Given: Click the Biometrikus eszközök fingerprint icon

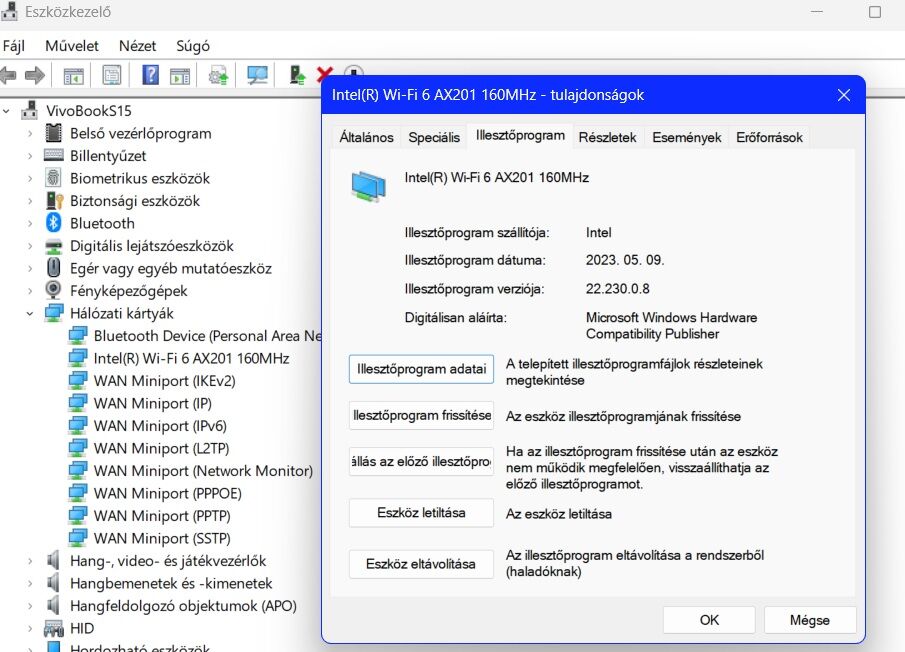Looking at the screenshot, I should click(x=53, y=178).
